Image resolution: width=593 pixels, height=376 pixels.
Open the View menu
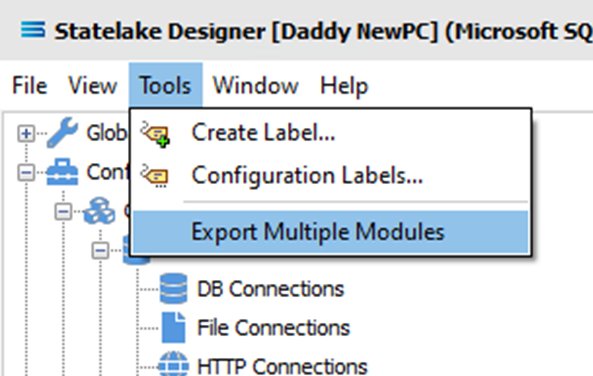[x=93, y=85]
